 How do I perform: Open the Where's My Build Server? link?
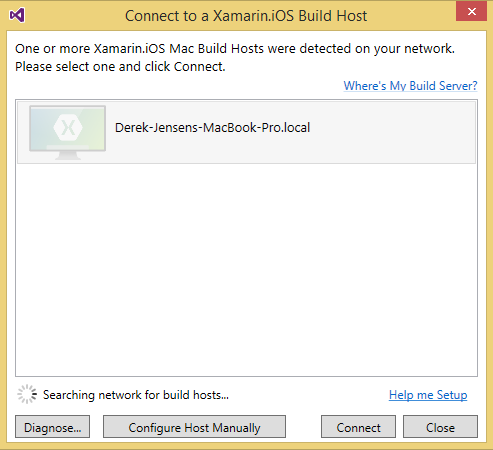pos(410,86)
